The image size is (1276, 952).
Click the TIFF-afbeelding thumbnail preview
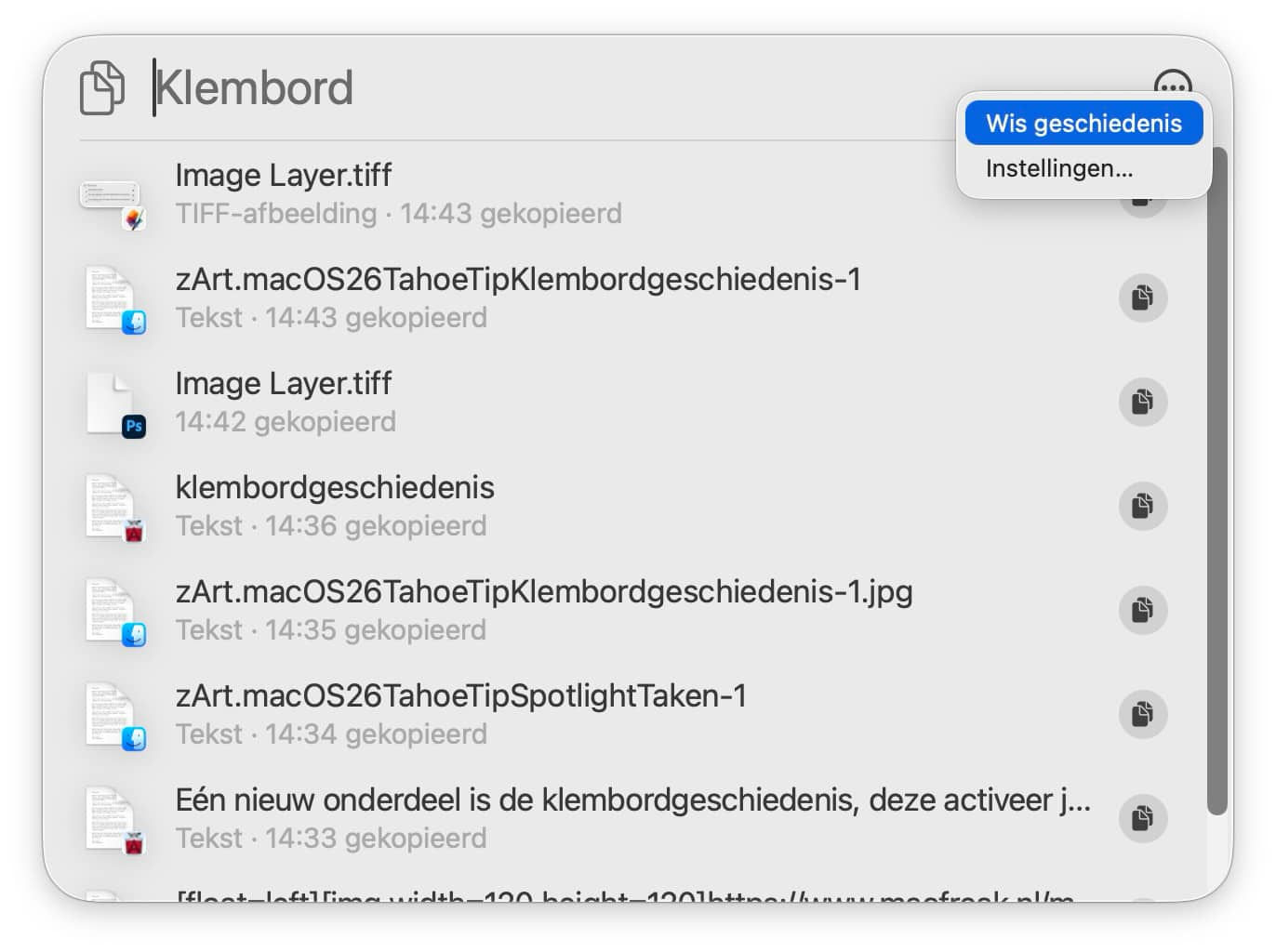click(112, 196)
